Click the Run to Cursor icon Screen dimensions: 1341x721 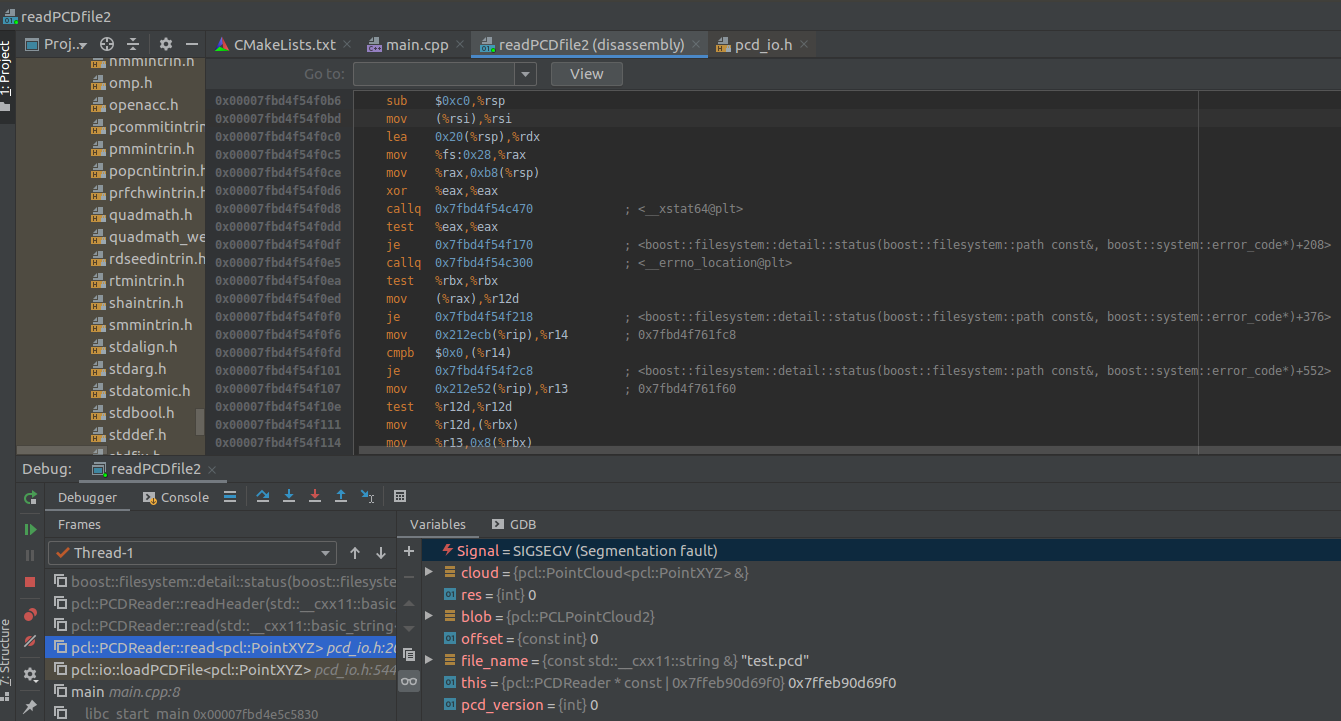pos(367,496)
